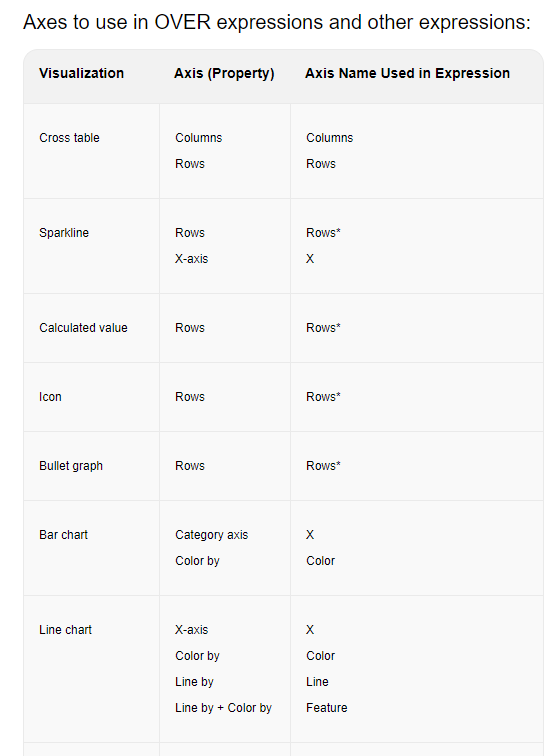Select the Bullet graph row label

pyautogui.click(x=71, y=466)
